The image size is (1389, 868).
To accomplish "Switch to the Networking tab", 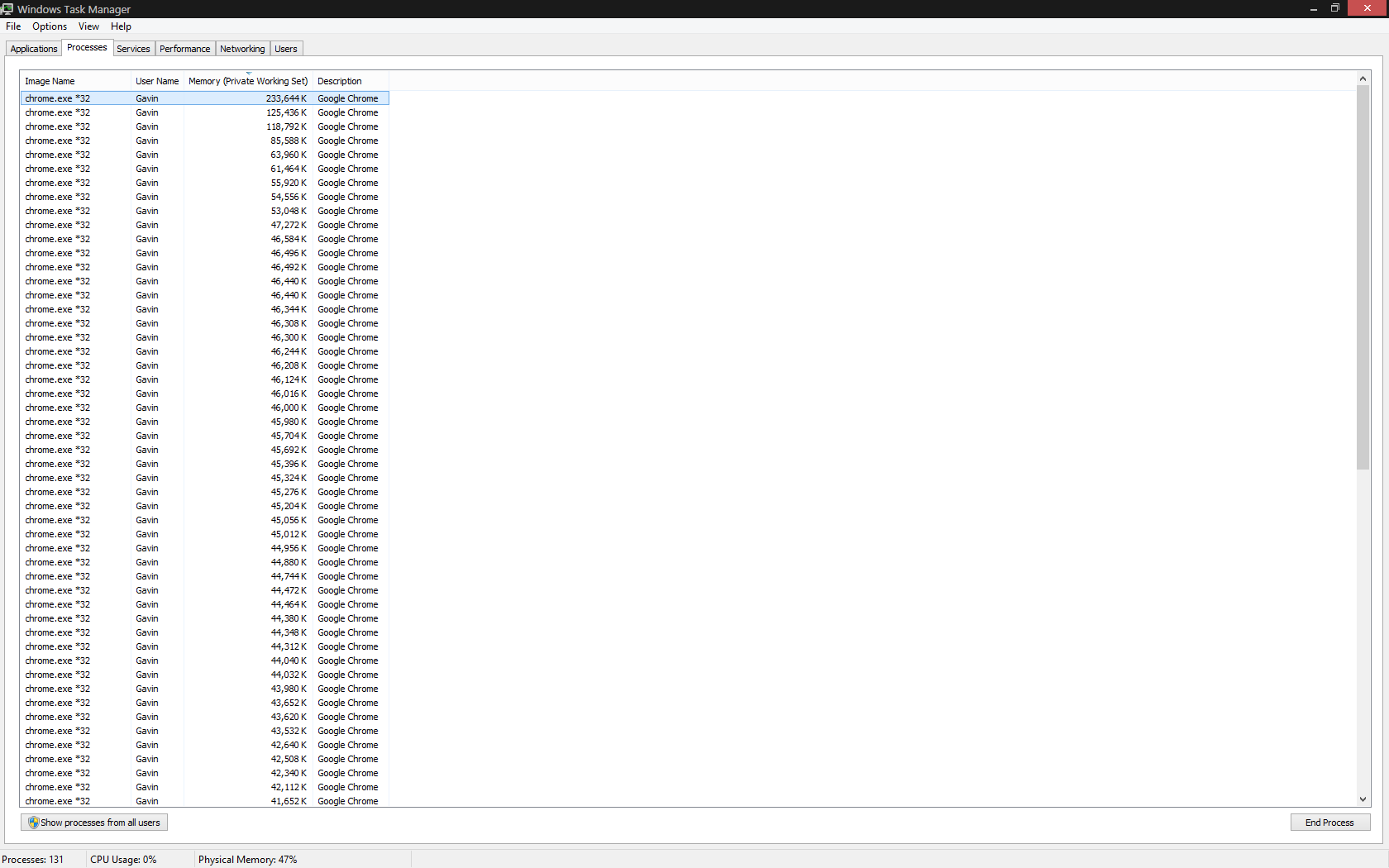I will [242, 49].
